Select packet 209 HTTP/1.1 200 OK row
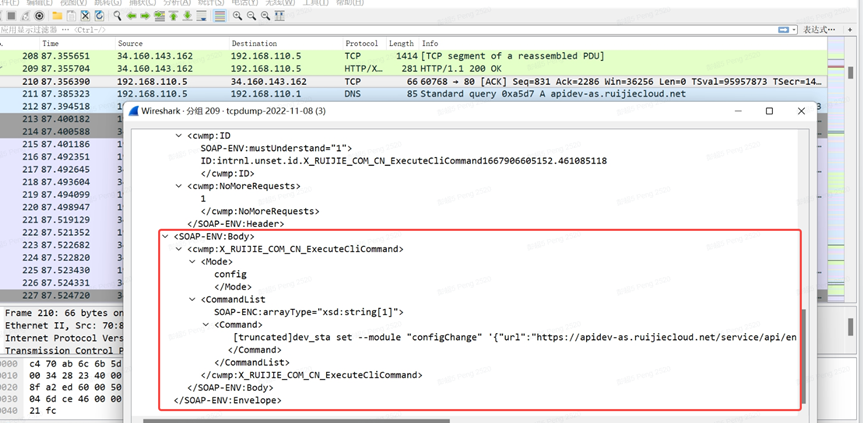Viewport: 863px width, 423px height. coord(413,69)
